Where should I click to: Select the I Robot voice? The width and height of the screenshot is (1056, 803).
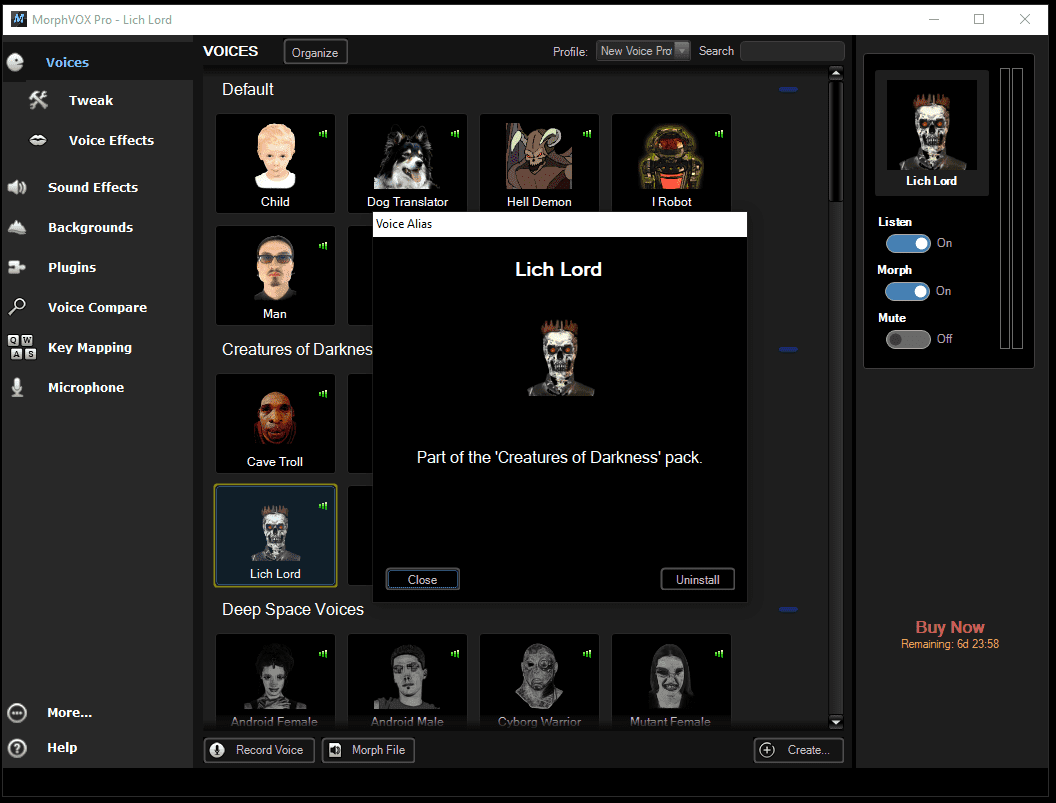[x=671, y=164]
